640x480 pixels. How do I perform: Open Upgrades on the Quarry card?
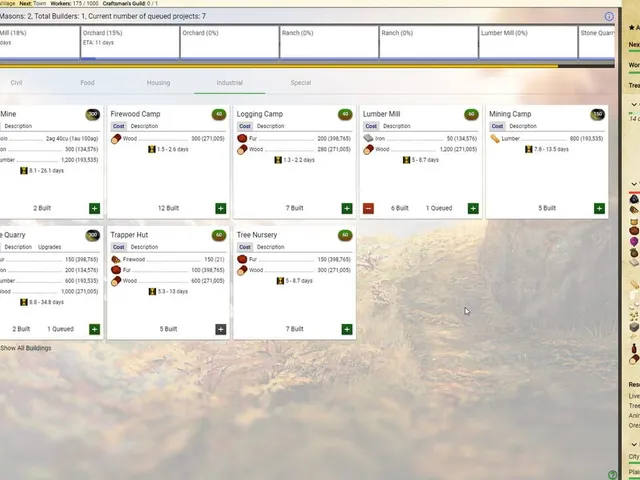pos(49,247)
